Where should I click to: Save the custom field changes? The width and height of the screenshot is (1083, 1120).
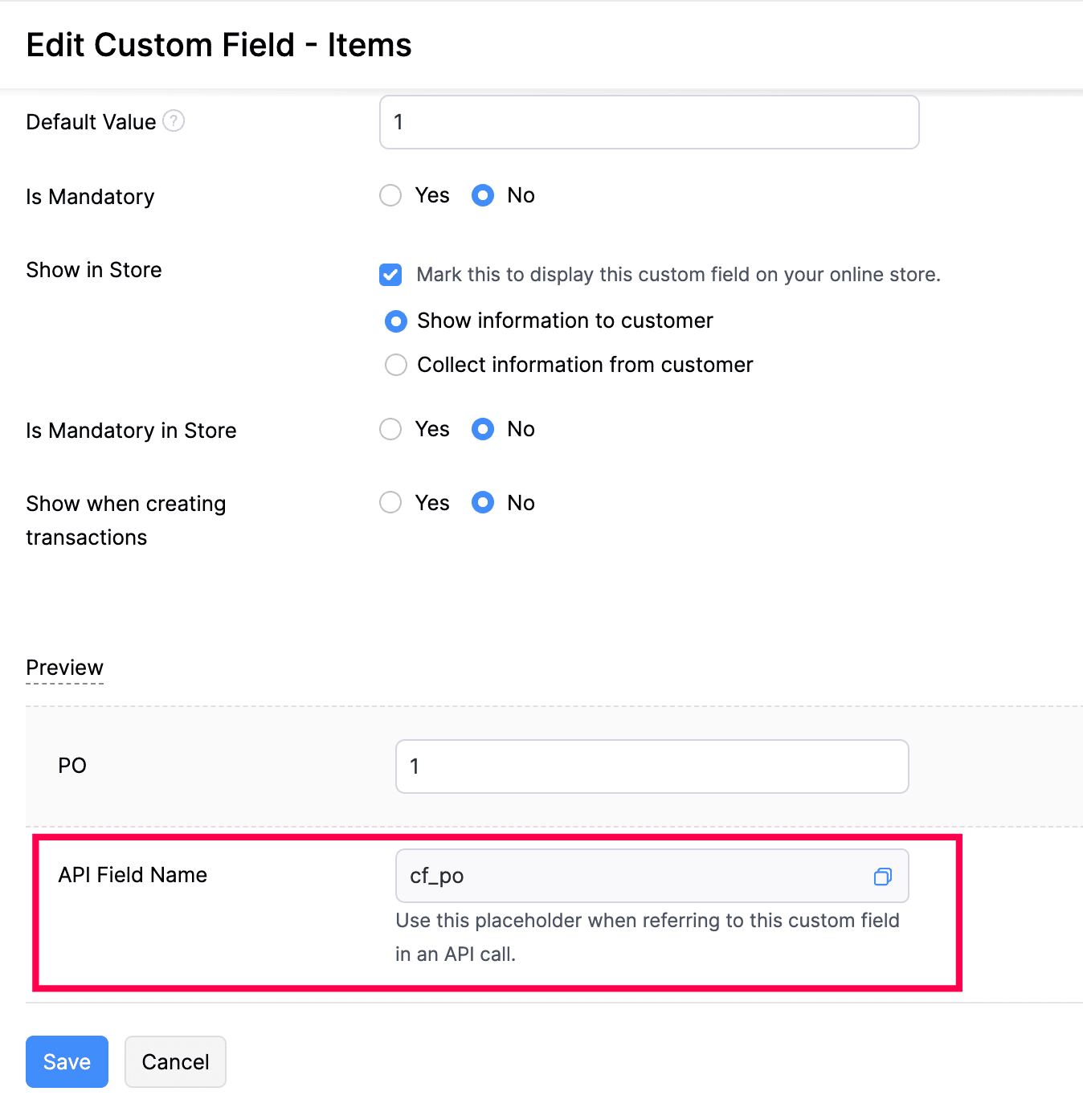(67, 1061)
